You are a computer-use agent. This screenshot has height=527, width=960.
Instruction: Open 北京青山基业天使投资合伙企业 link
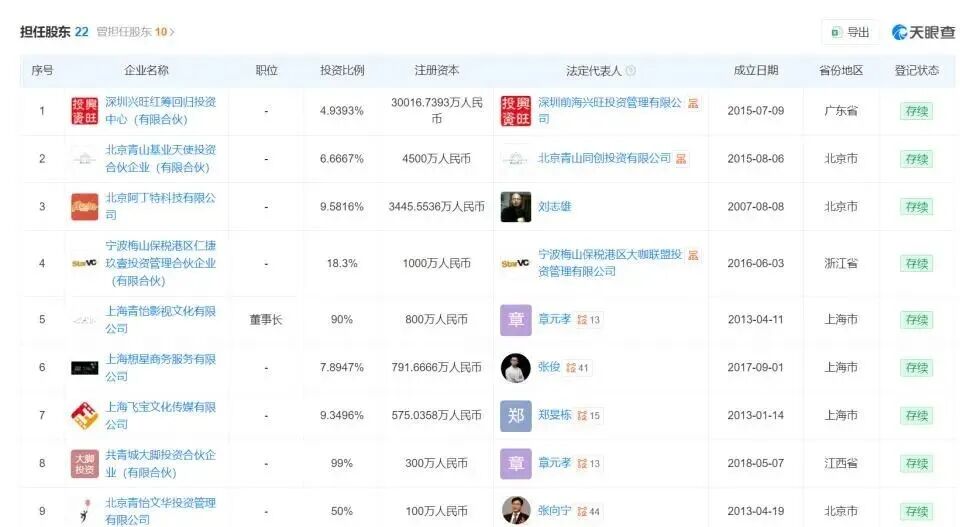(160, 159)
